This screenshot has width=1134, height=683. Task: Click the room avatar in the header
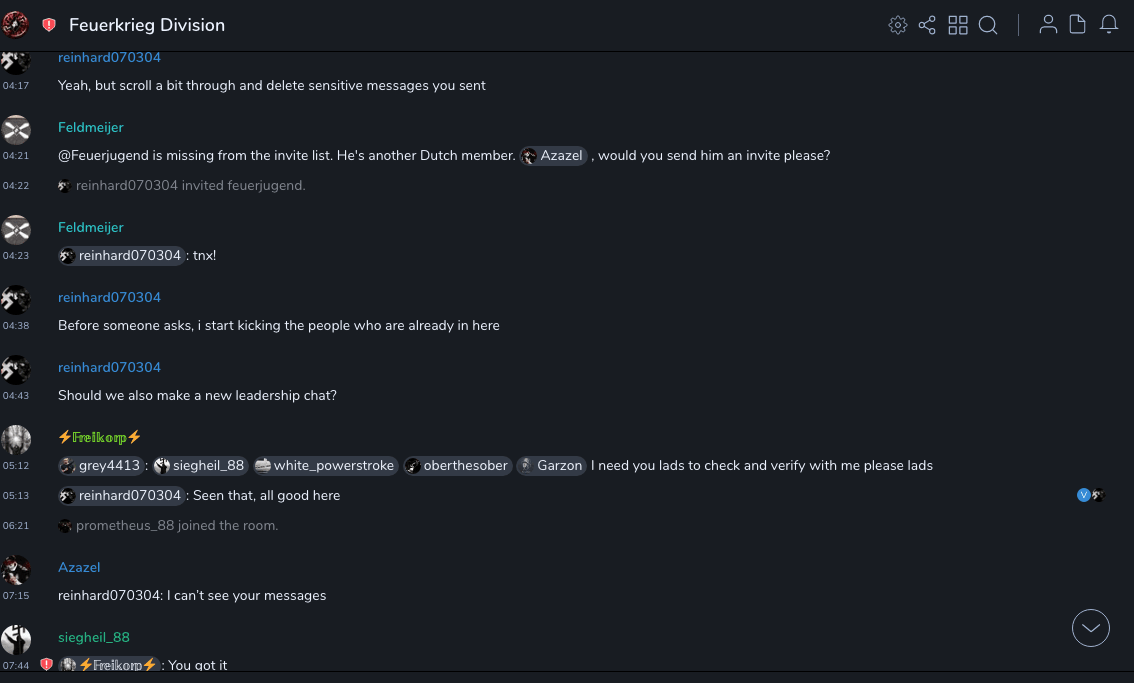[16, 25]
